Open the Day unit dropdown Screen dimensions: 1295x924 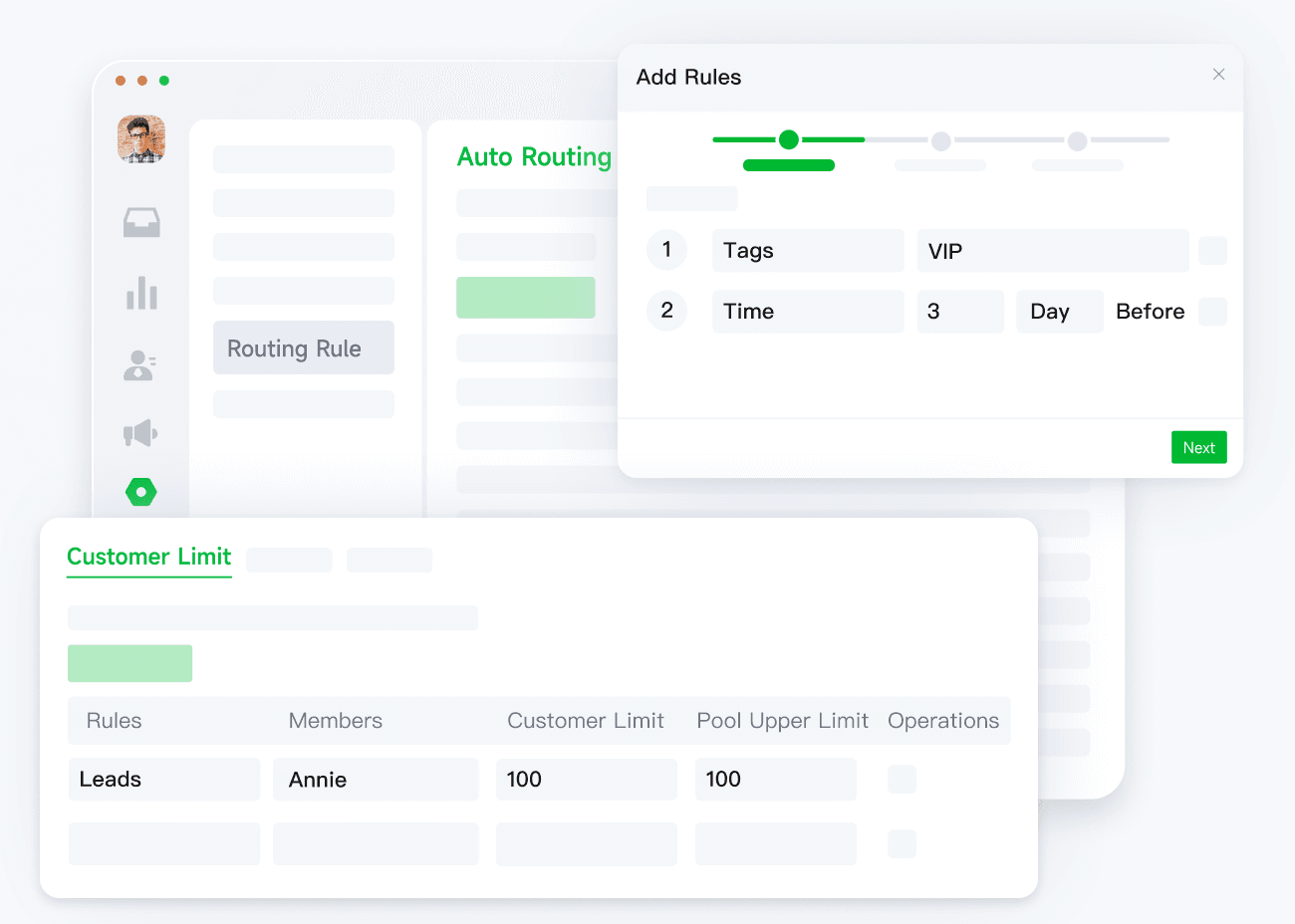[x=1059, y=312]
